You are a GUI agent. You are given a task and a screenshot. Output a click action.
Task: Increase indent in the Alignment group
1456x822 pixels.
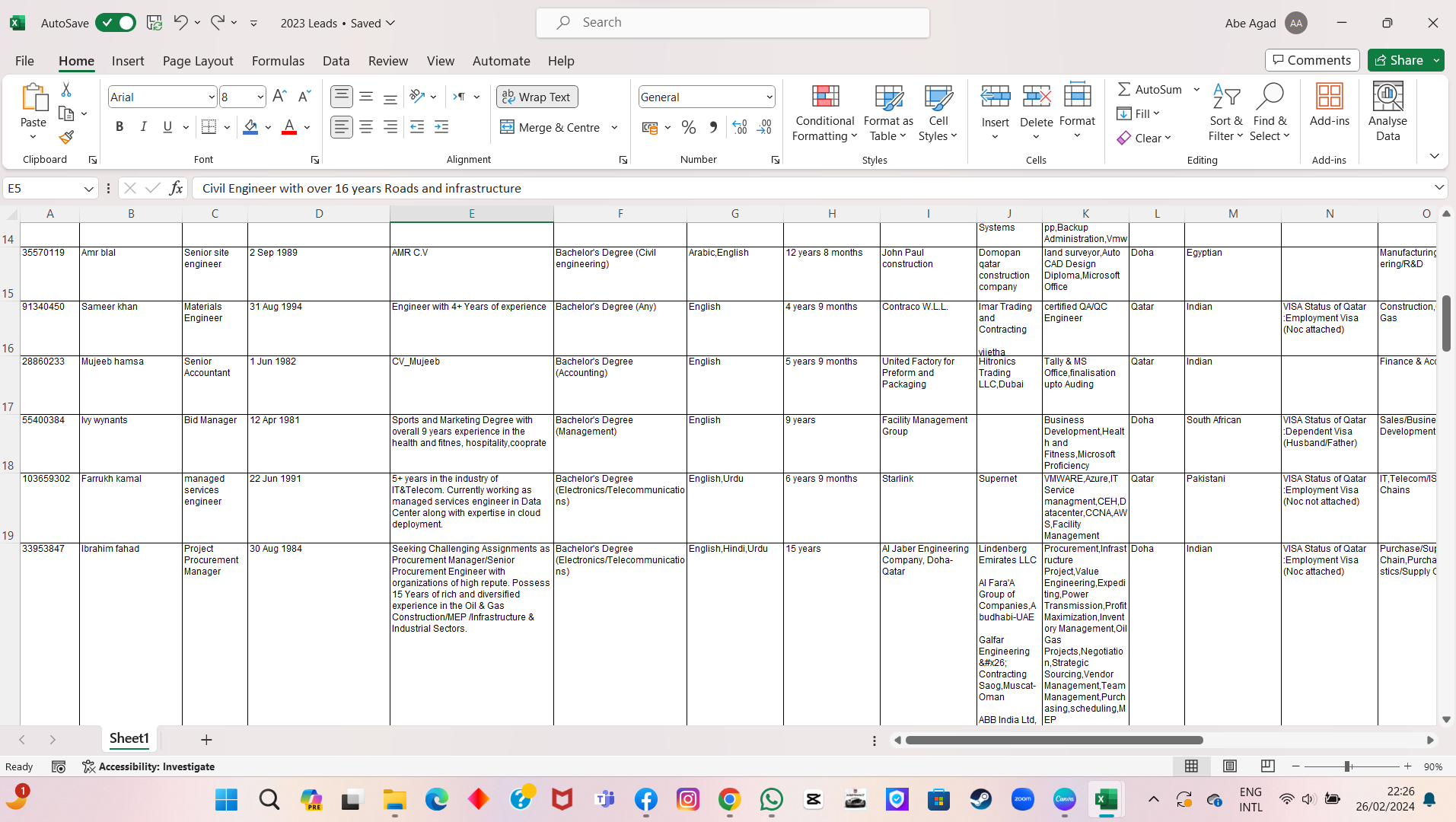tap(441, 127)
